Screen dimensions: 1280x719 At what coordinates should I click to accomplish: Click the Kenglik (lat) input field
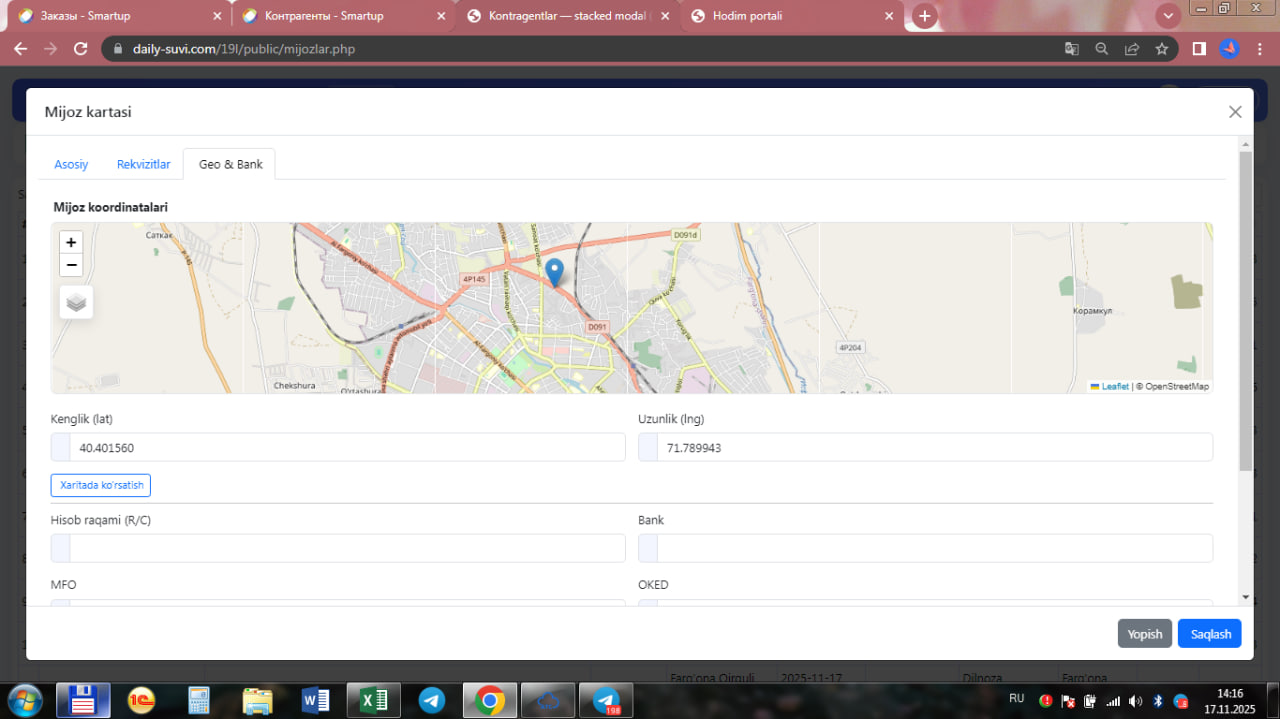(x=346, y=448)
